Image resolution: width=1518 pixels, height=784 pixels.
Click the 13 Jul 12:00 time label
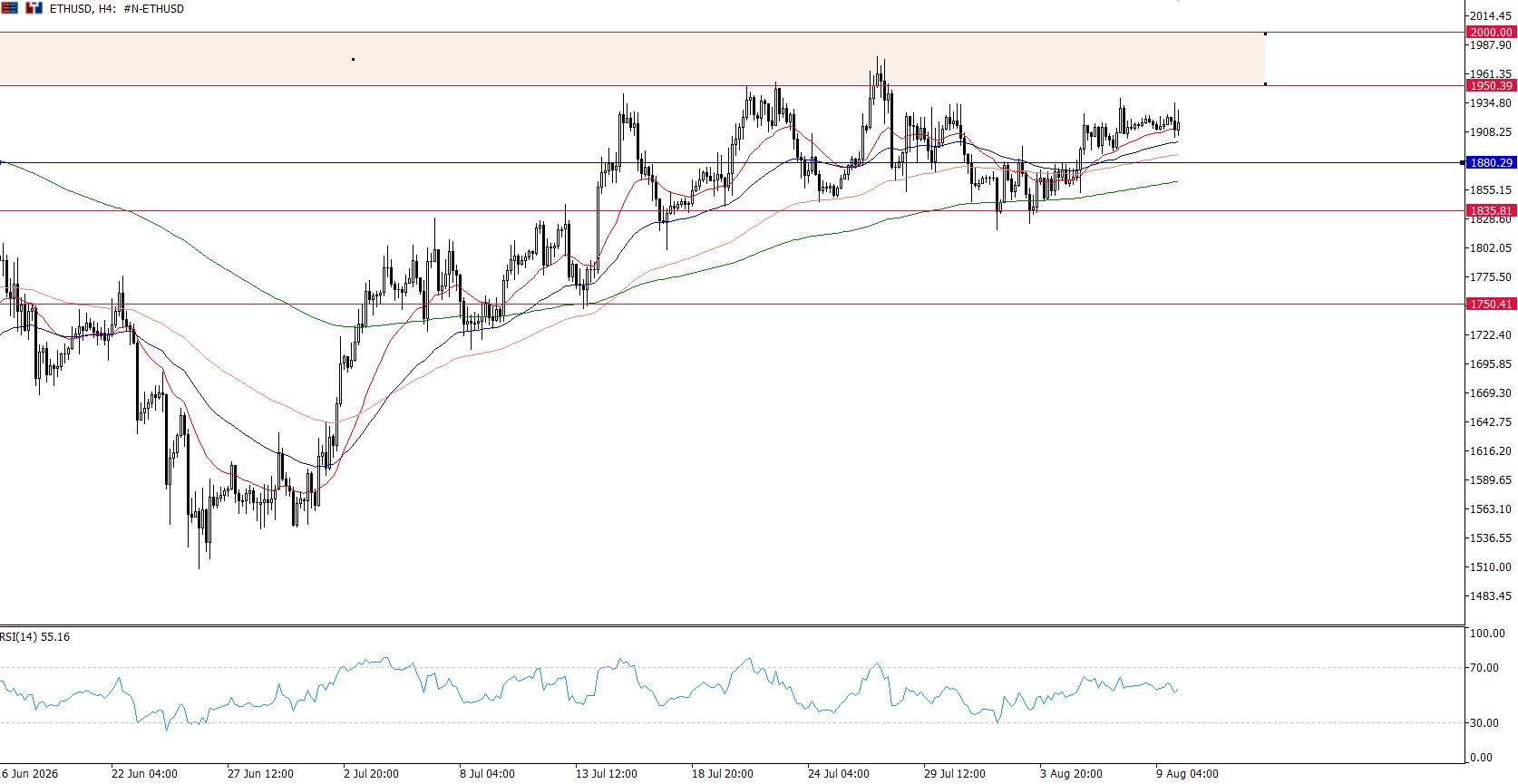pos(607,774)
